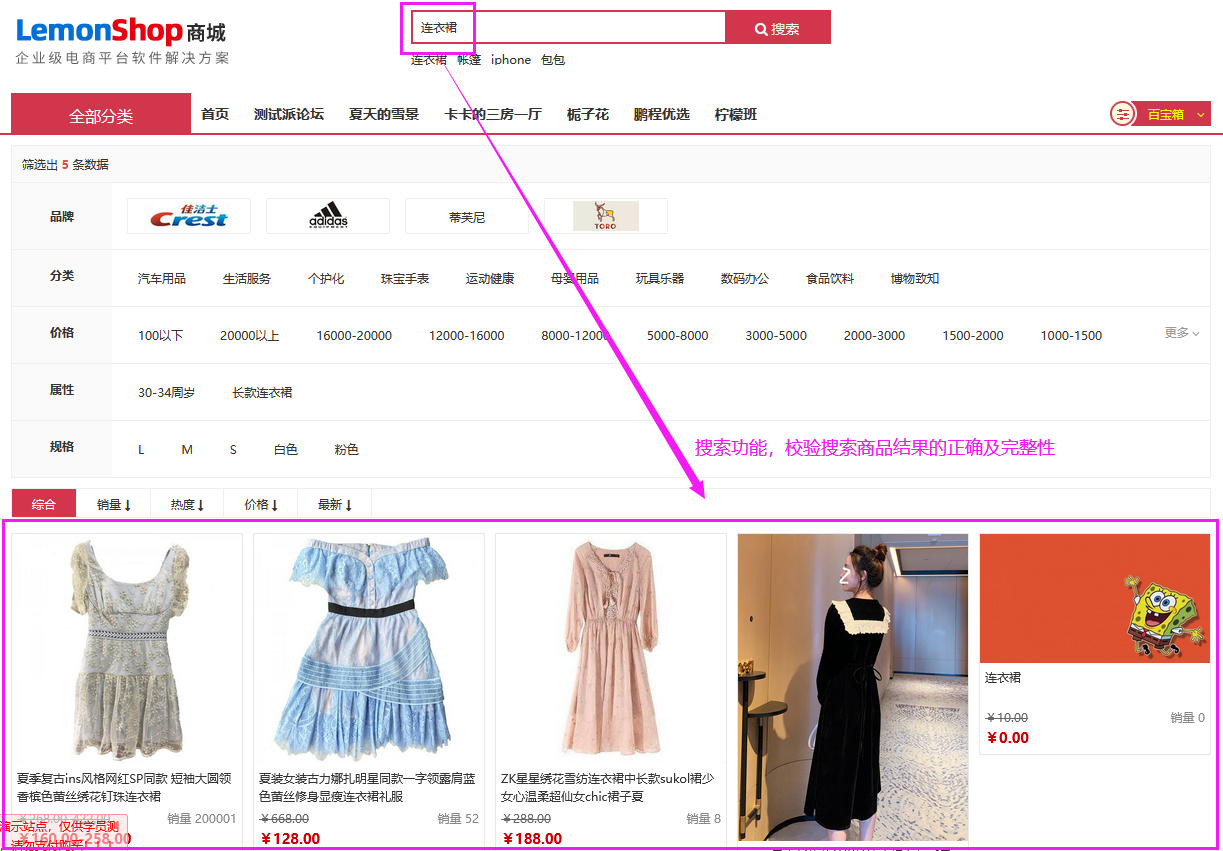Select the Crest brand logo
1223x851 pixels.
coord(188,215)
